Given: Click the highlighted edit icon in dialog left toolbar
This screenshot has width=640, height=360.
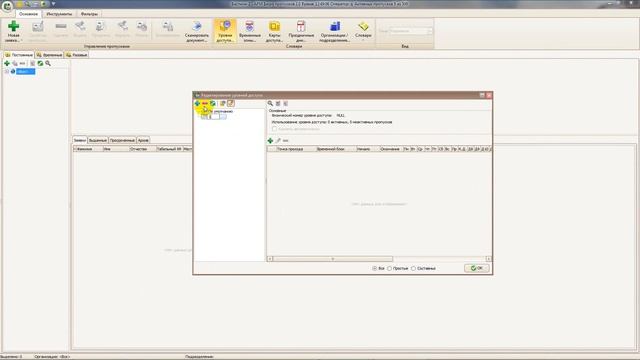Looking at the screenshot, I should [x=231, y=103].
